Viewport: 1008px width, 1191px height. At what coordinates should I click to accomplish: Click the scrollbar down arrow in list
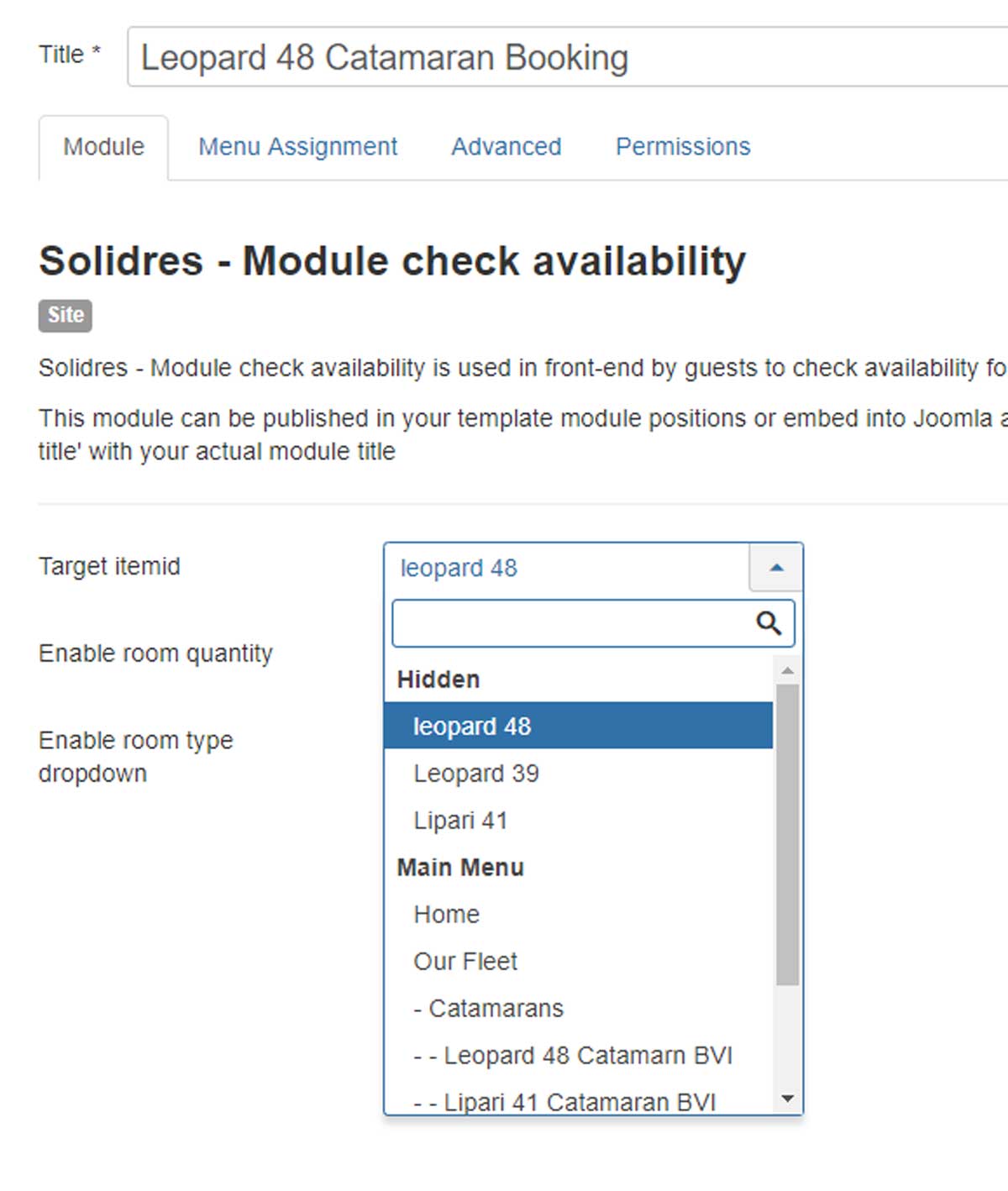click(x=787, y=1099)
